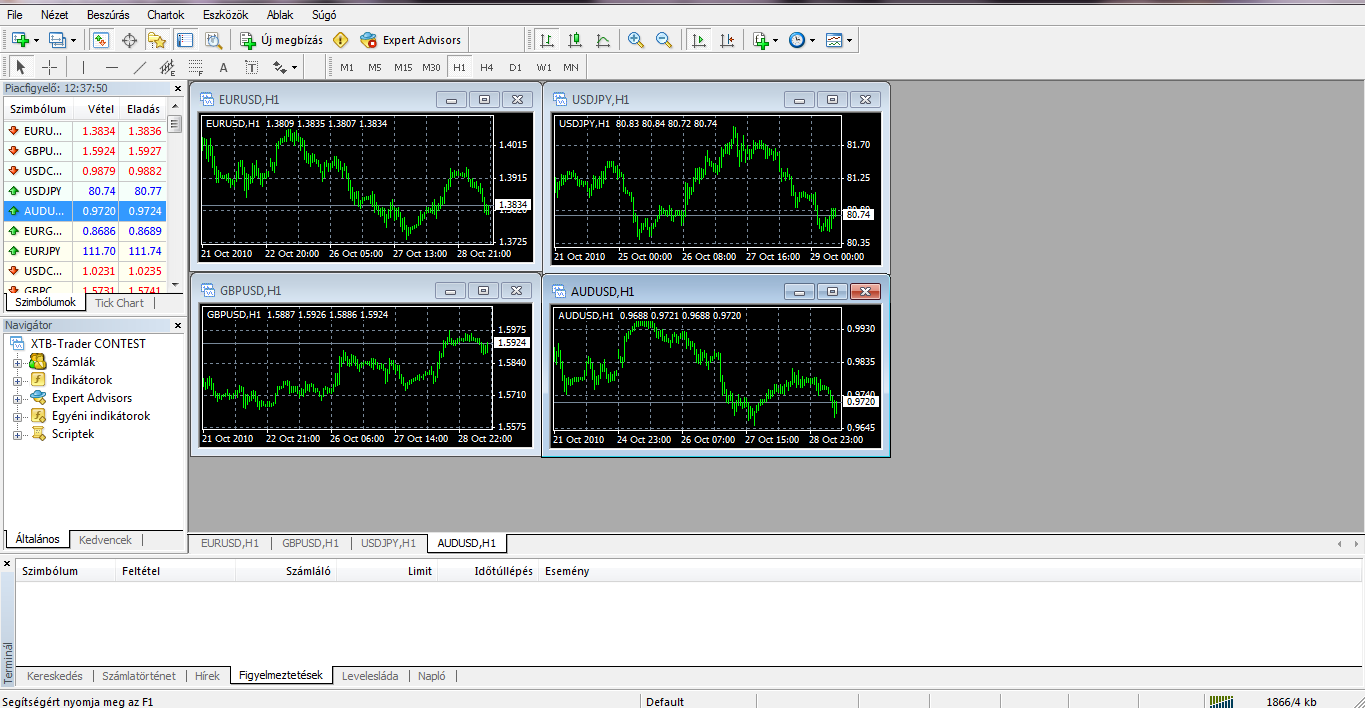Image resolution: width=1365 pixels, height=708 pixels.
Task: Select the trendline drawing tool
Action: (140, 67)
